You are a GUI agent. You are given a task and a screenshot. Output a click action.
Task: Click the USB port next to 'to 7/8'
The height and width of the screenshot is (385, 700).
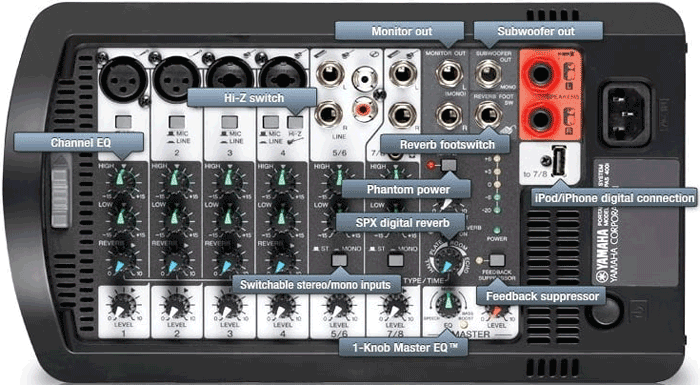[559, 161]
